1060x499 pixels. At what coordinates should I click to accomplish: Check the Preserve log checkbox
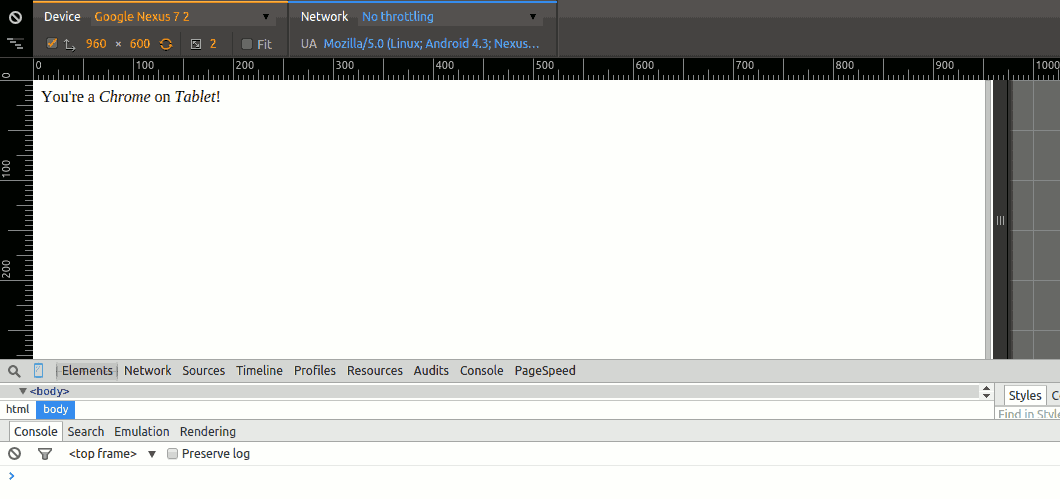coord(173,454)
